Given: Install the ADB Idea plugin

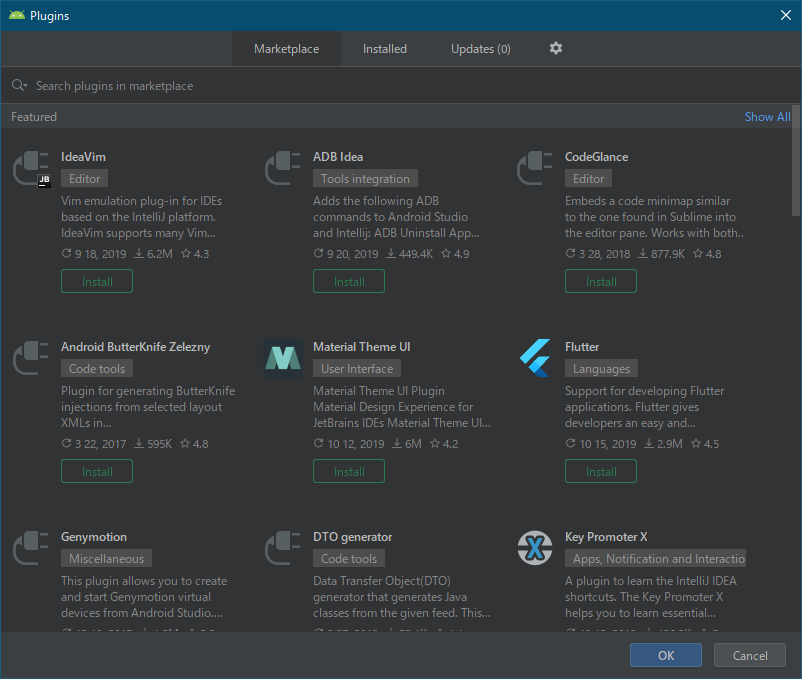Looking at the screenshot, I should coord(348,281).
